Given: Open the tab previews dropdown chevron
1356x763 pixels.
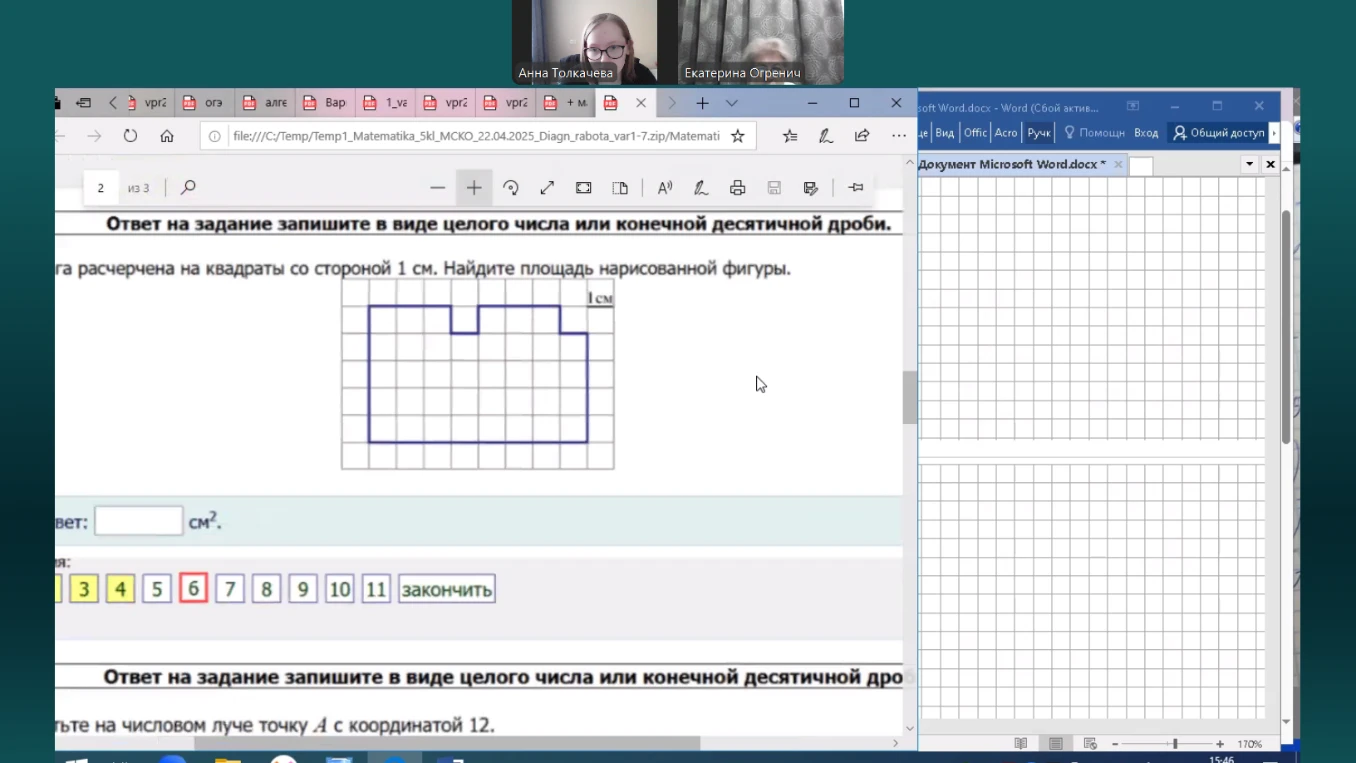Looking at the screenshot, I should pyautogui.click(x=732, y=103).
